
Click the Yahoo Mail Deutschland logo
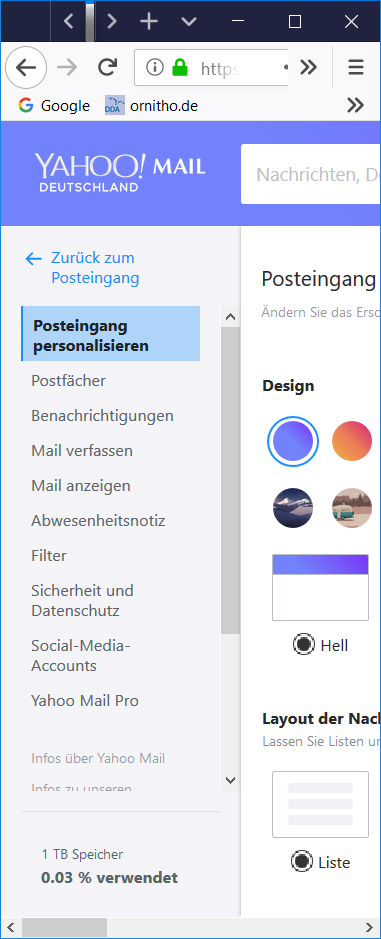(120, 172)
